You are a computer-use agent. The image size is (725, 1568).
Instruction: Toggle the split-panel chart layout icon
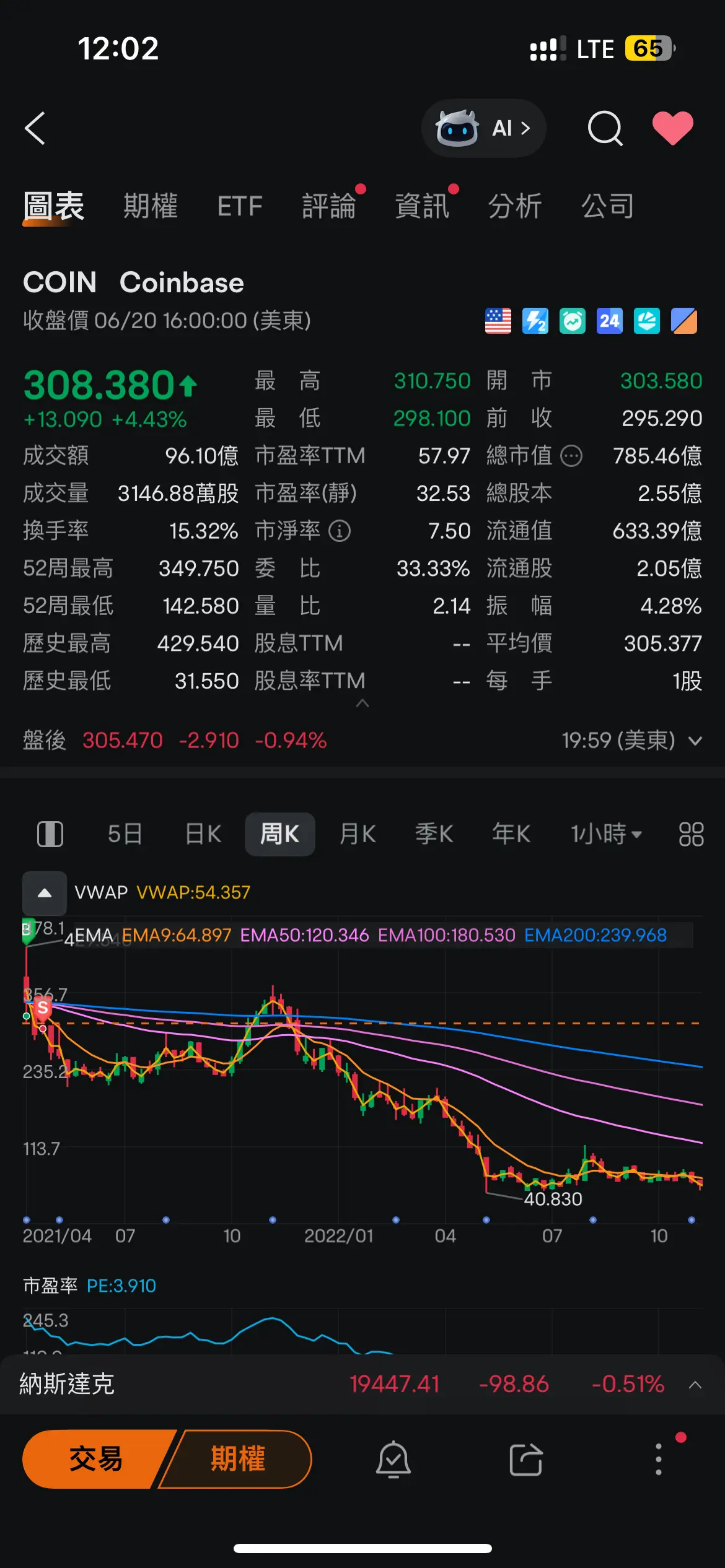click(x=50, y=834)
